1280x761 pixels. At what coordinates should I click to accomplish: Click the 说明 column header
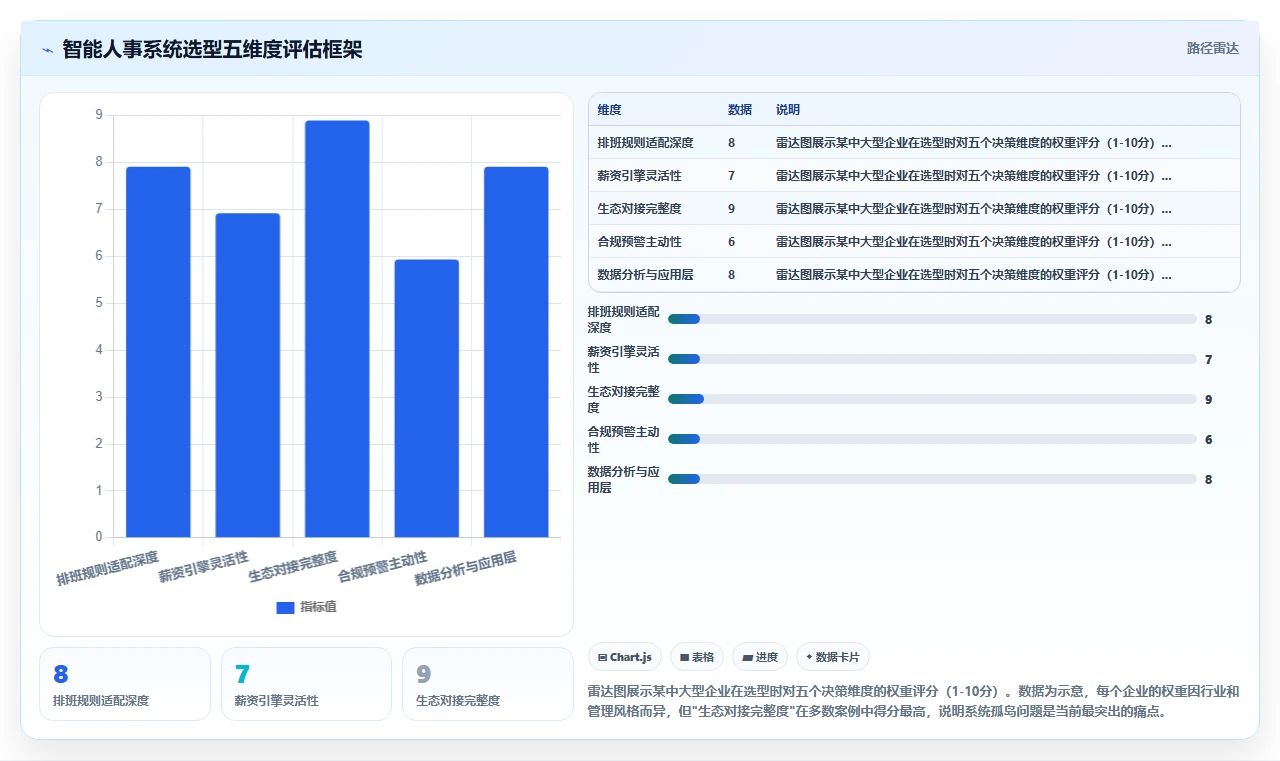click(788, 110)
